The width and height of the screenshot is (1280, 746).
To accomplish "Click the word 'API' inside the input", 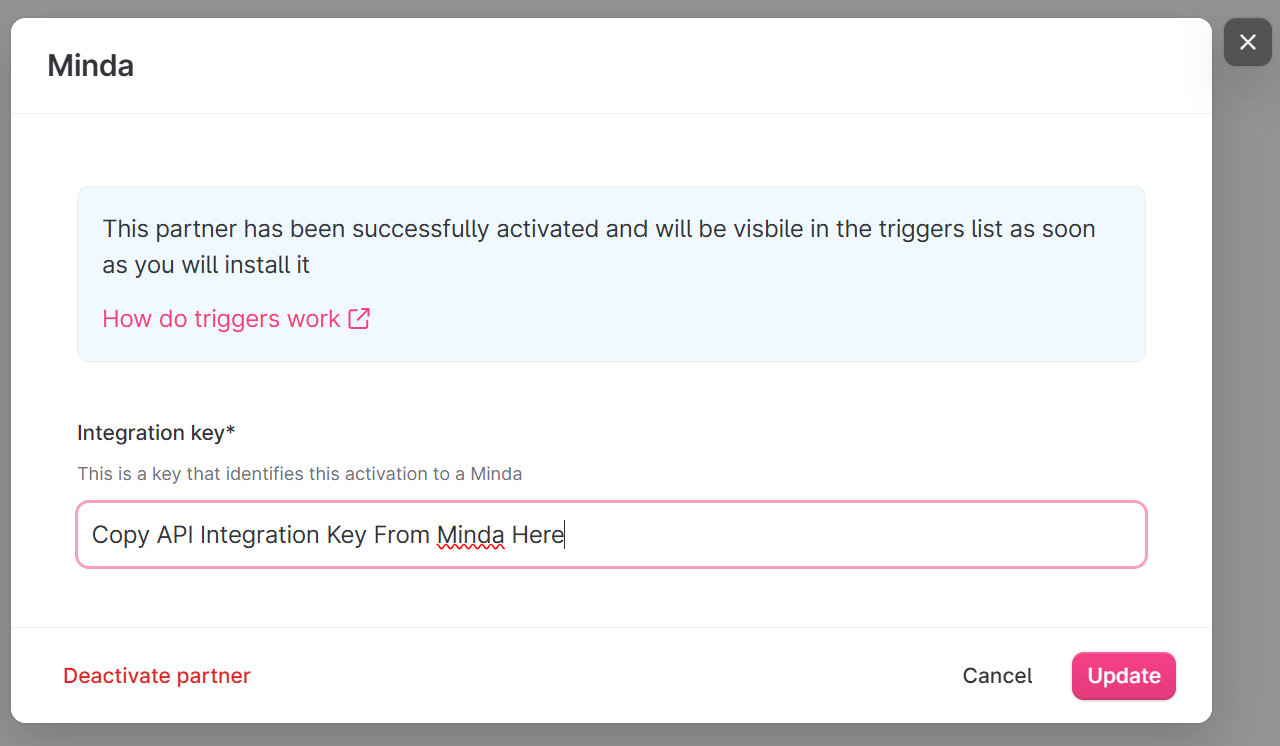I will click(x=175, y=535).
